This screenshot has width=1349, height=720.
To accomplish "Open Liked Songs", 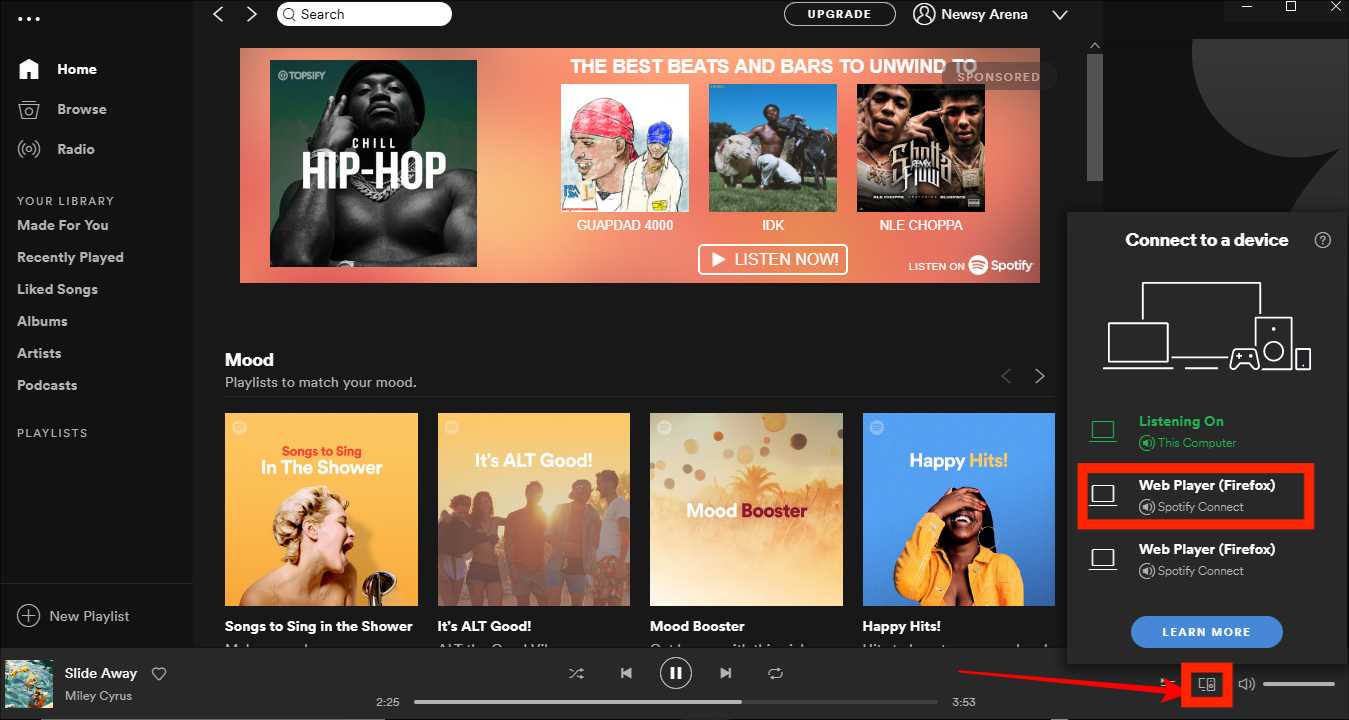I will click(x=57, y=289).
